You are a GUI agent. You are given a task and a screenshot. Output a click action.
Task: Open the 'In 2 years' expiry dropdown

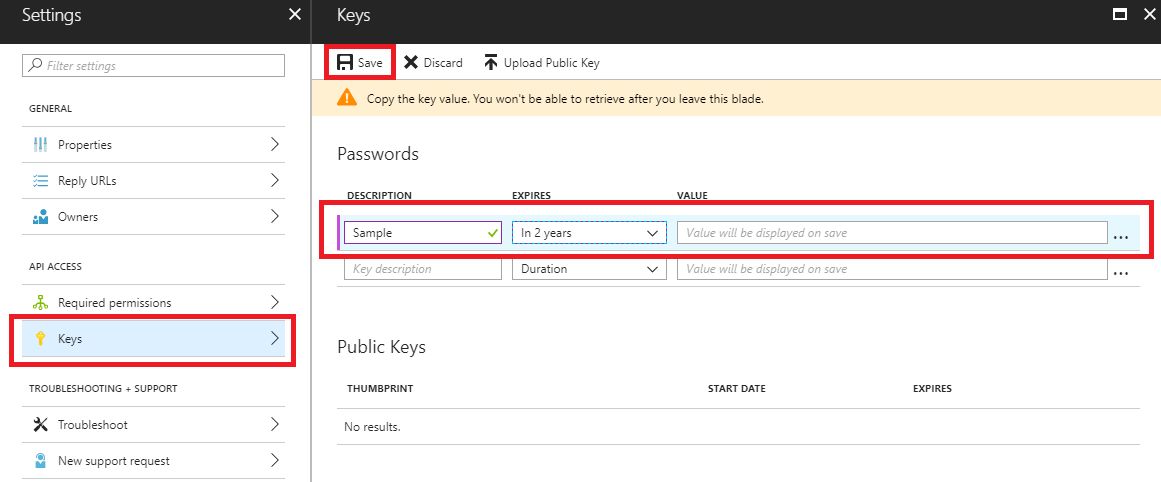(589, 232)
